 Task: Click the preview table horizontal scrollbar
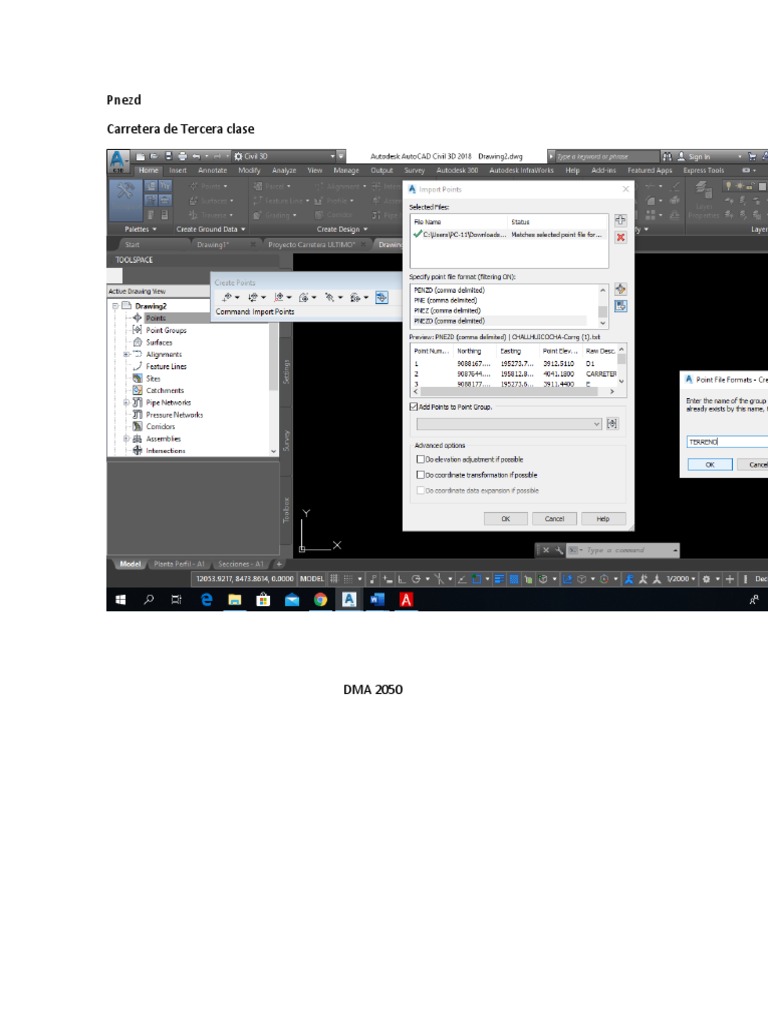click(514, 391)
